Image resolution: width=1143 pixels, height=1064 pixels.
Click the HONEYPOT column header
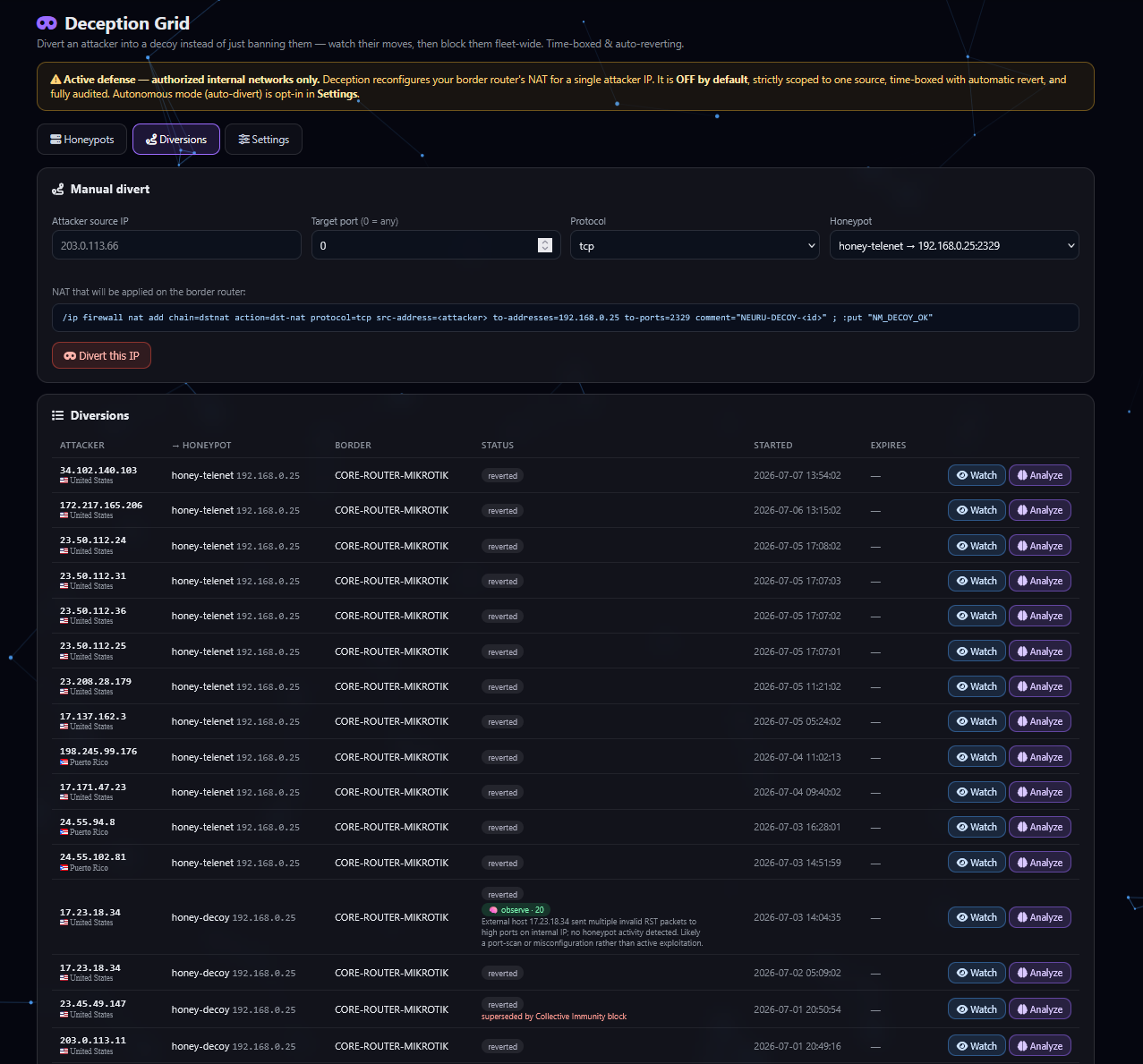[x=201, y=446]
